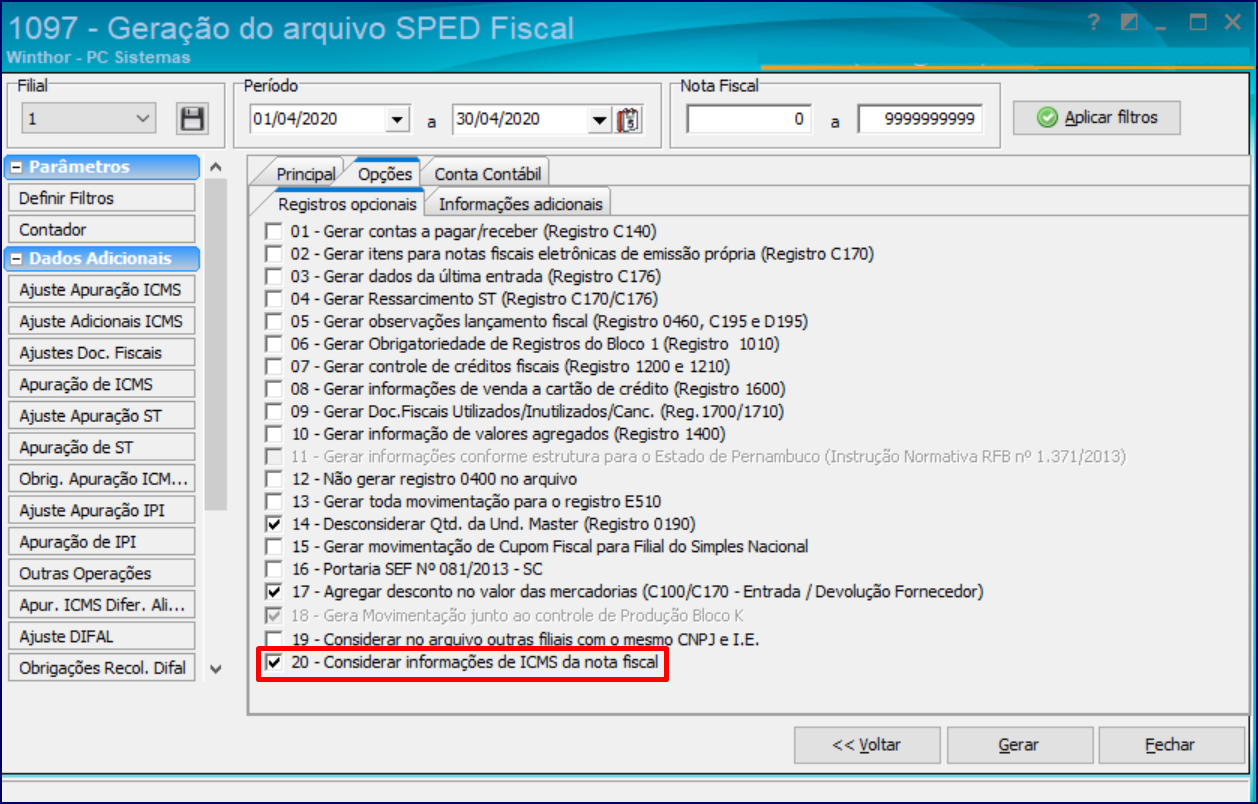Open Ajuste Apuração ST

click(x=101, y=416)
